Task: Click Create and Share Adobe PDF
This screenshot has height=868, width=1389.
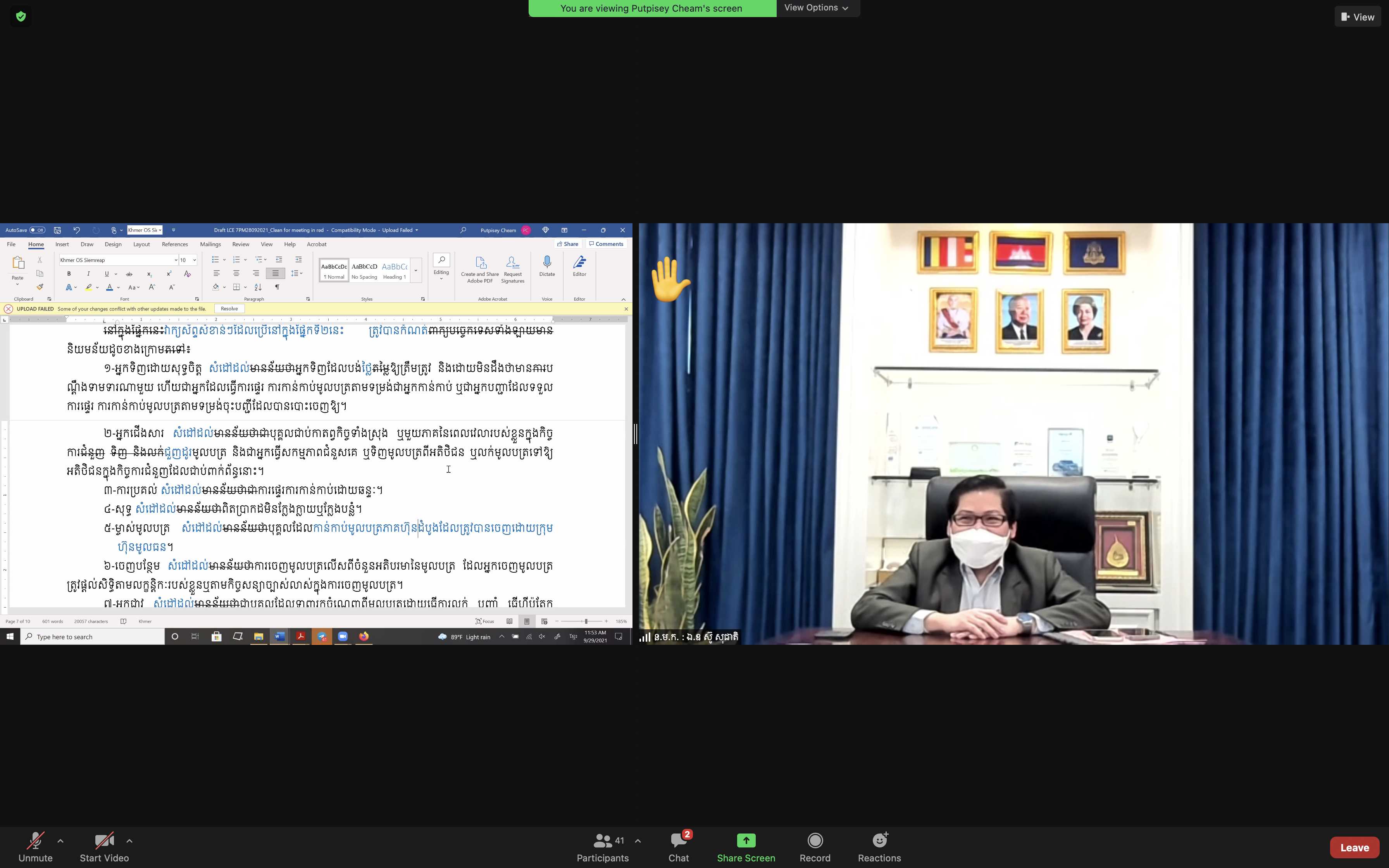Action: [480, 269]
